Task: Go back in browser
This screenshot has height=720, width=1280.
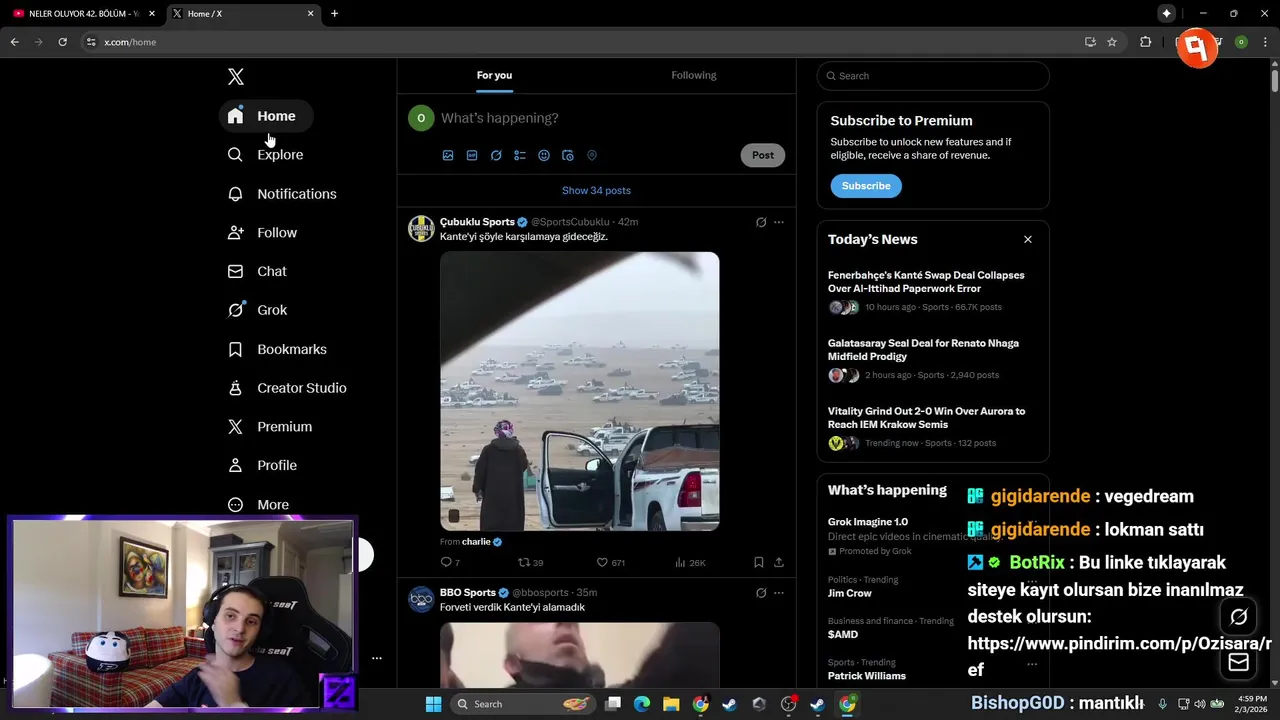Action: point(14,42)
